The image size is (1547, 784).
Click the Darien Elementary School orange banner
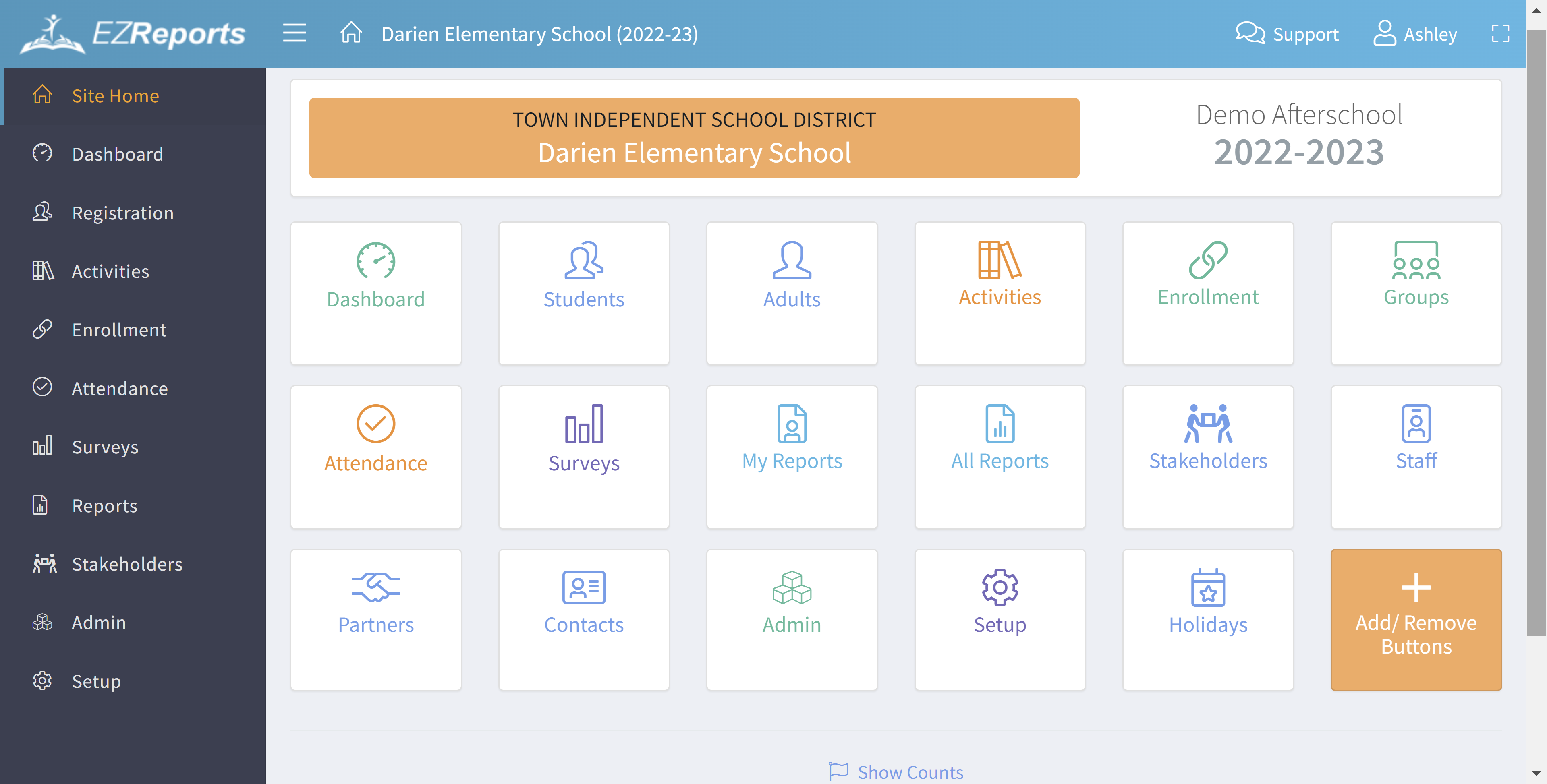click(x=694, y=137)
